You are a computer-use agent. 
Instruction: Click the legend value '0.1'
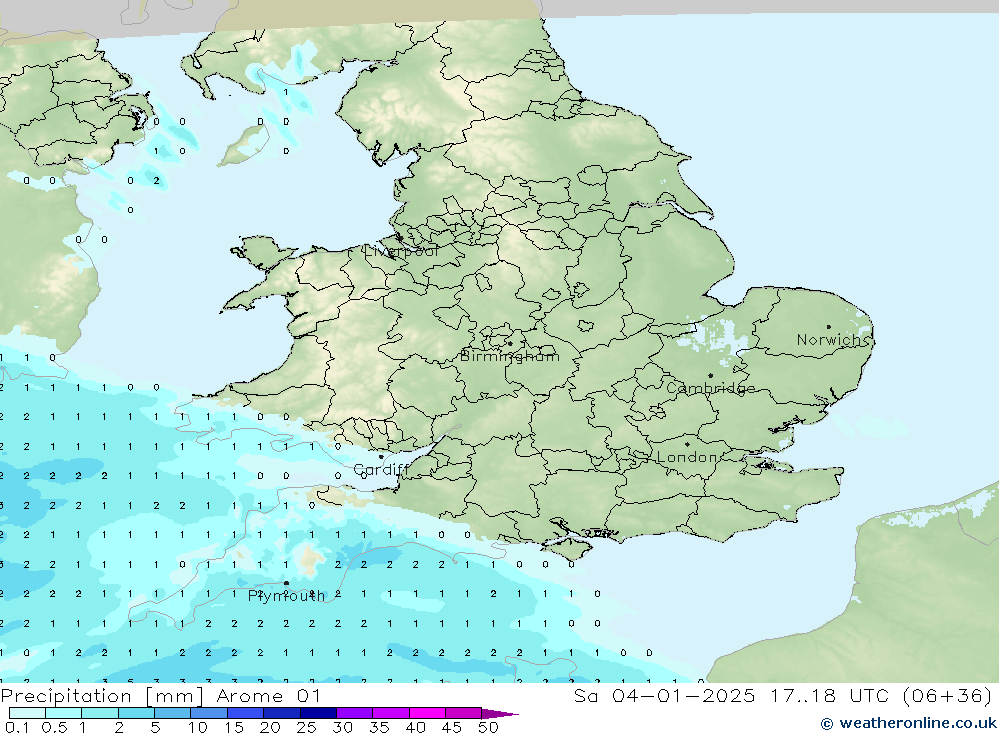pos(17,727)
